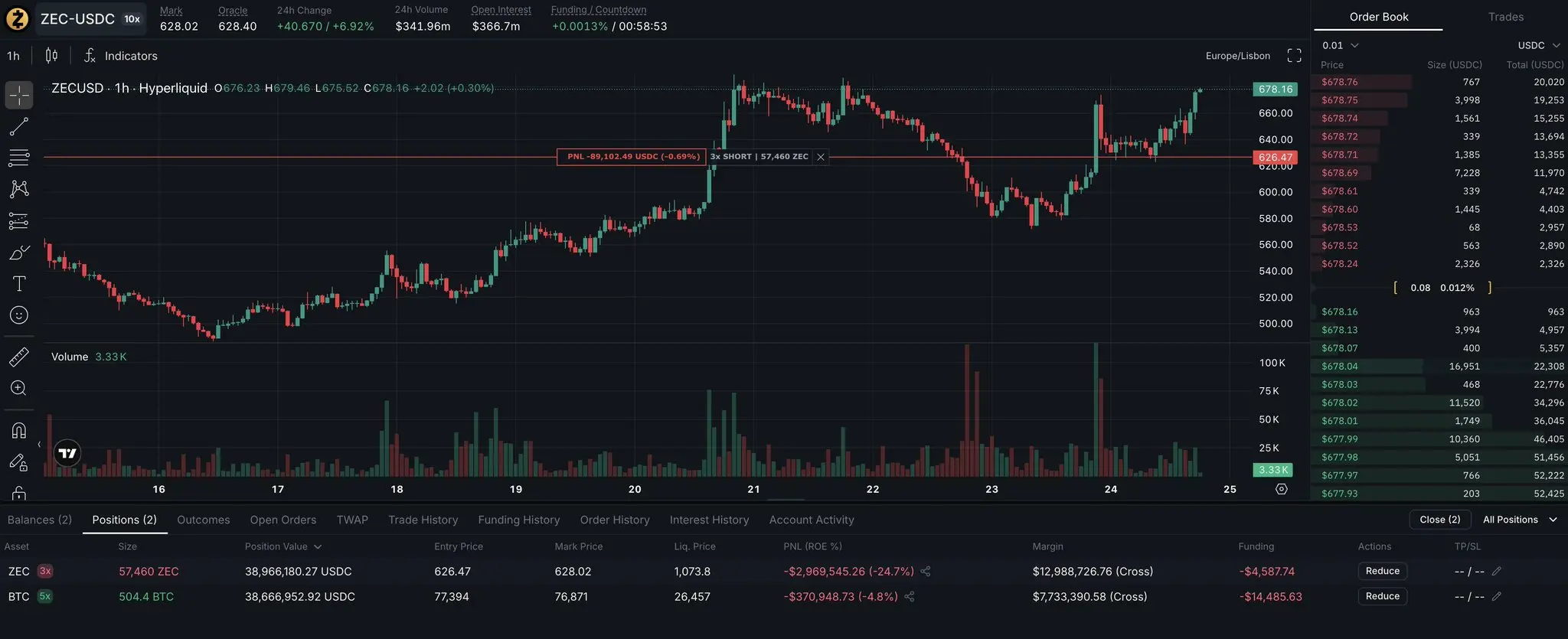The height and width of the screenshot is (639, 1568).
Task: Open the Indicators dialog label
Action: pyautogui.click(x=131, y=56)
